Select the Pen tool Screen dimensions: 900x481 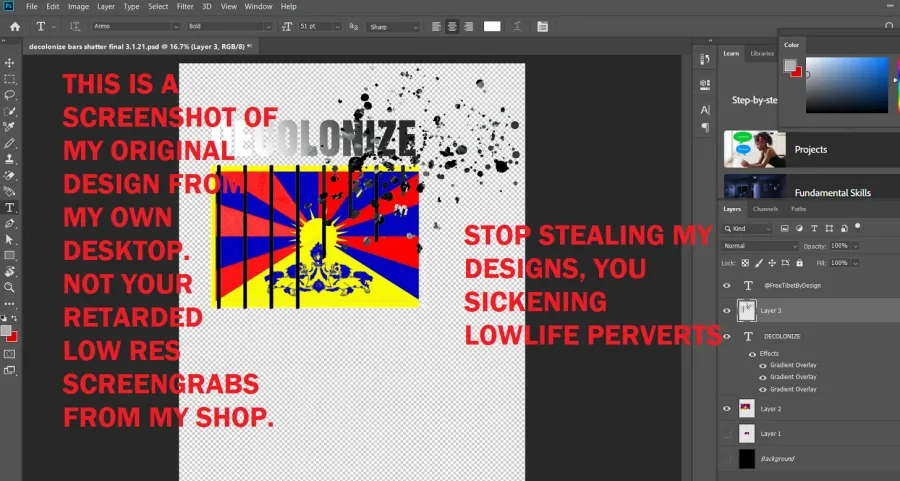pos(10,224)
